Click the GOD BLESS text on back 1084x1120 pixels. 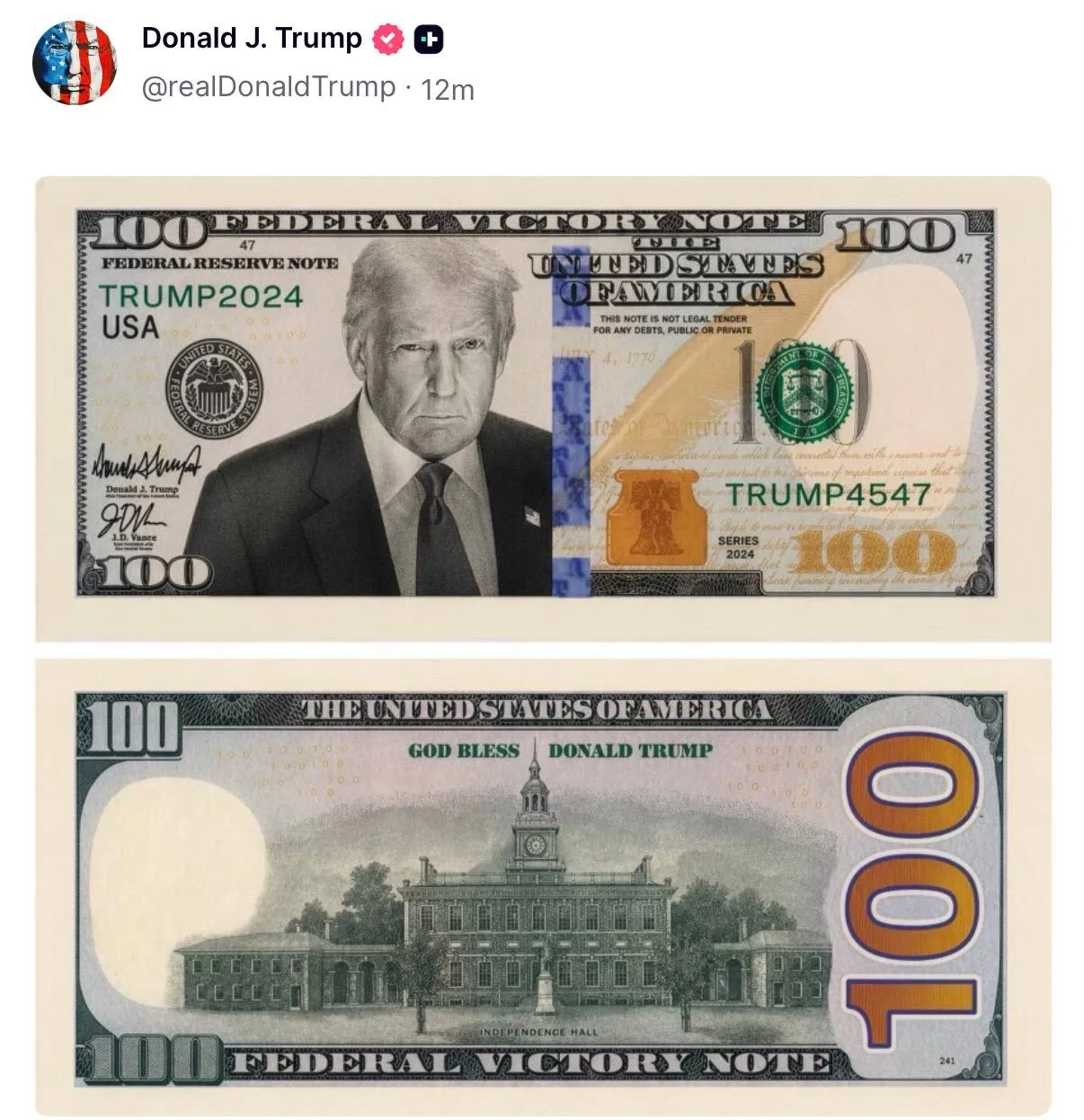tap(464, 751)
